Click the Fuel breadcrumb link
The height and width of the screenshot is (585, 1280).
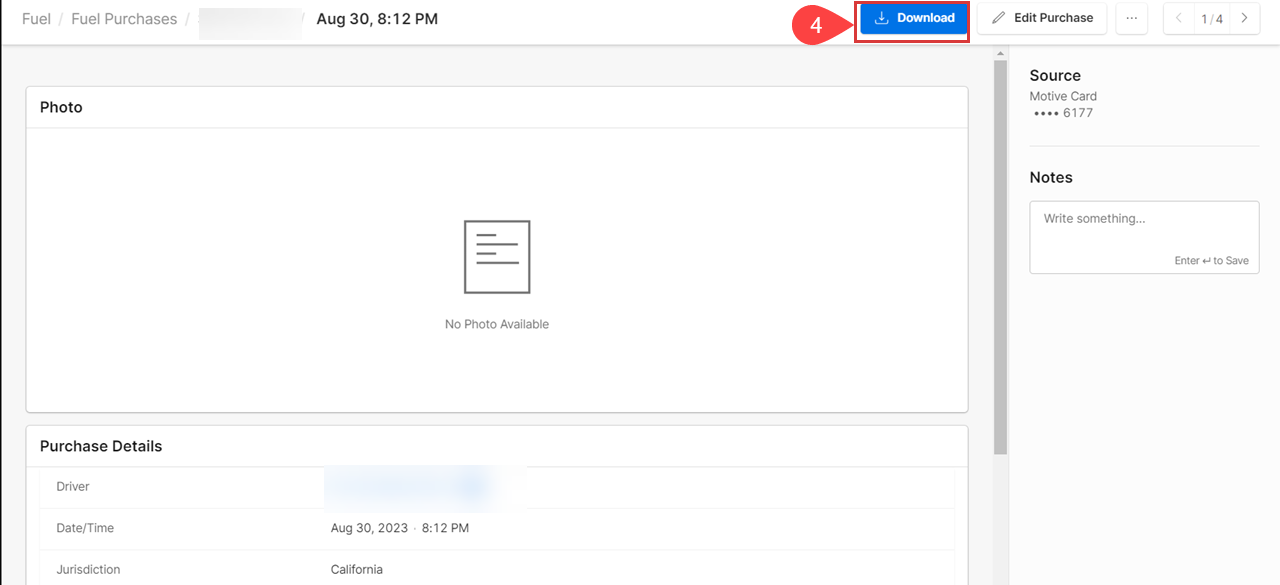[x=36, y=19]
